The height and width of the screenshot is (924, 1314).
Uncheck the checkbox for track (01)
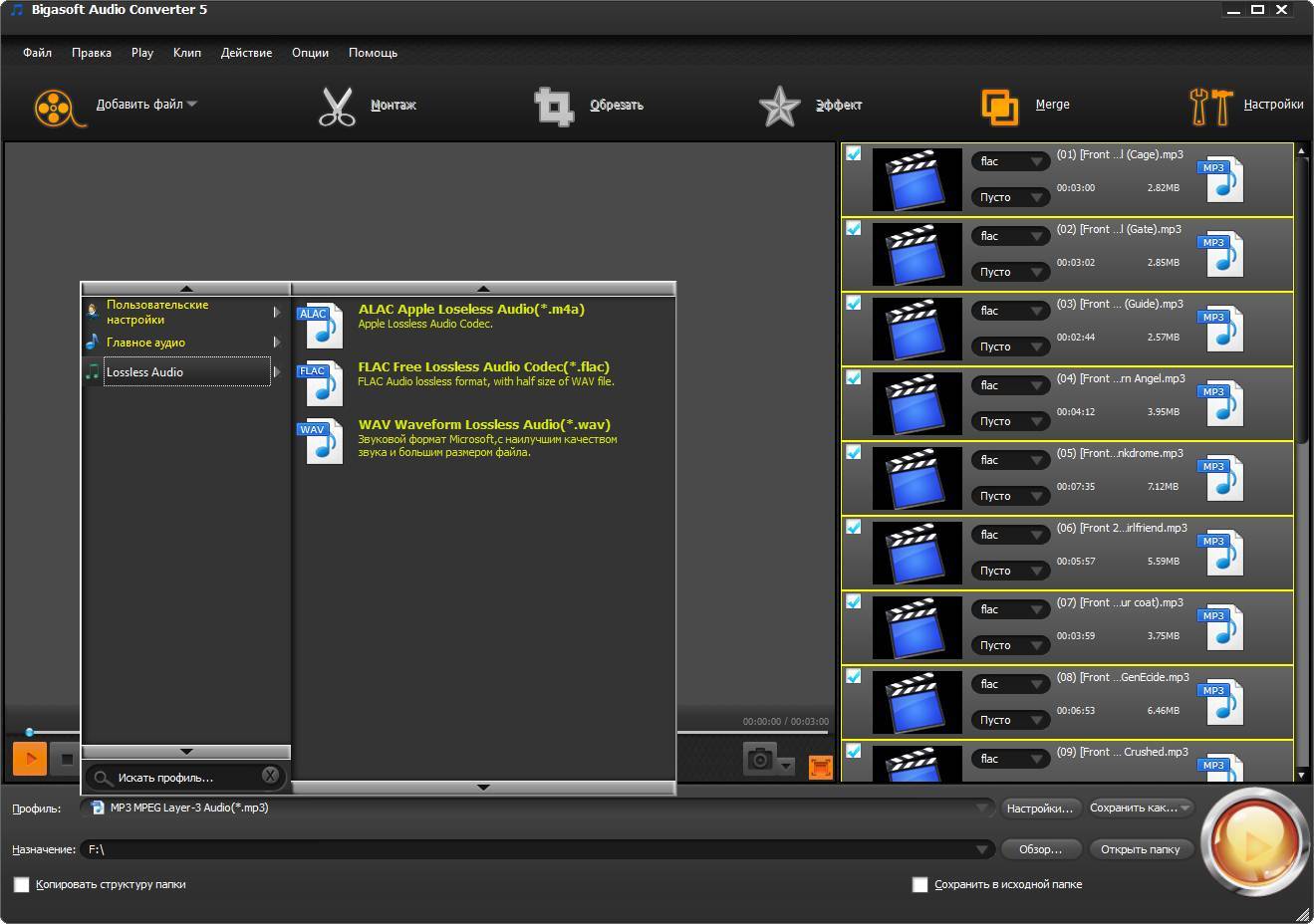point(853,153)
